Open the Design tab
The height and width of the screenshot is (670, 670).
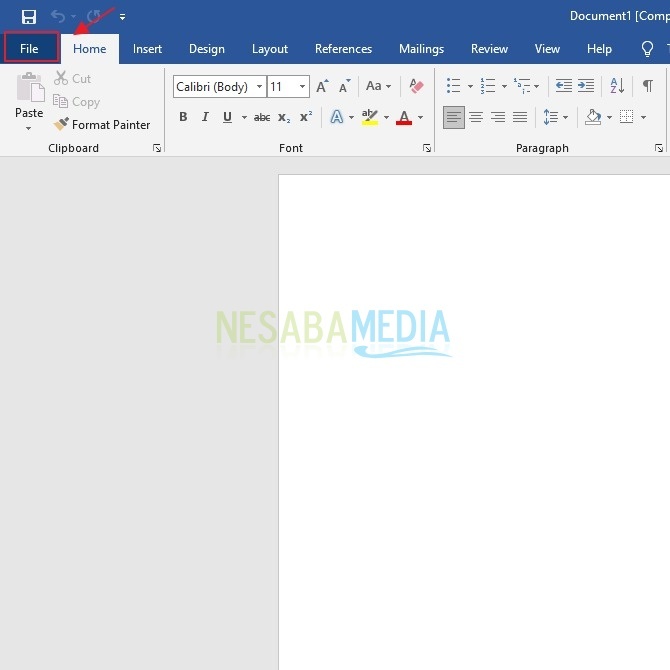pos(207,49)
